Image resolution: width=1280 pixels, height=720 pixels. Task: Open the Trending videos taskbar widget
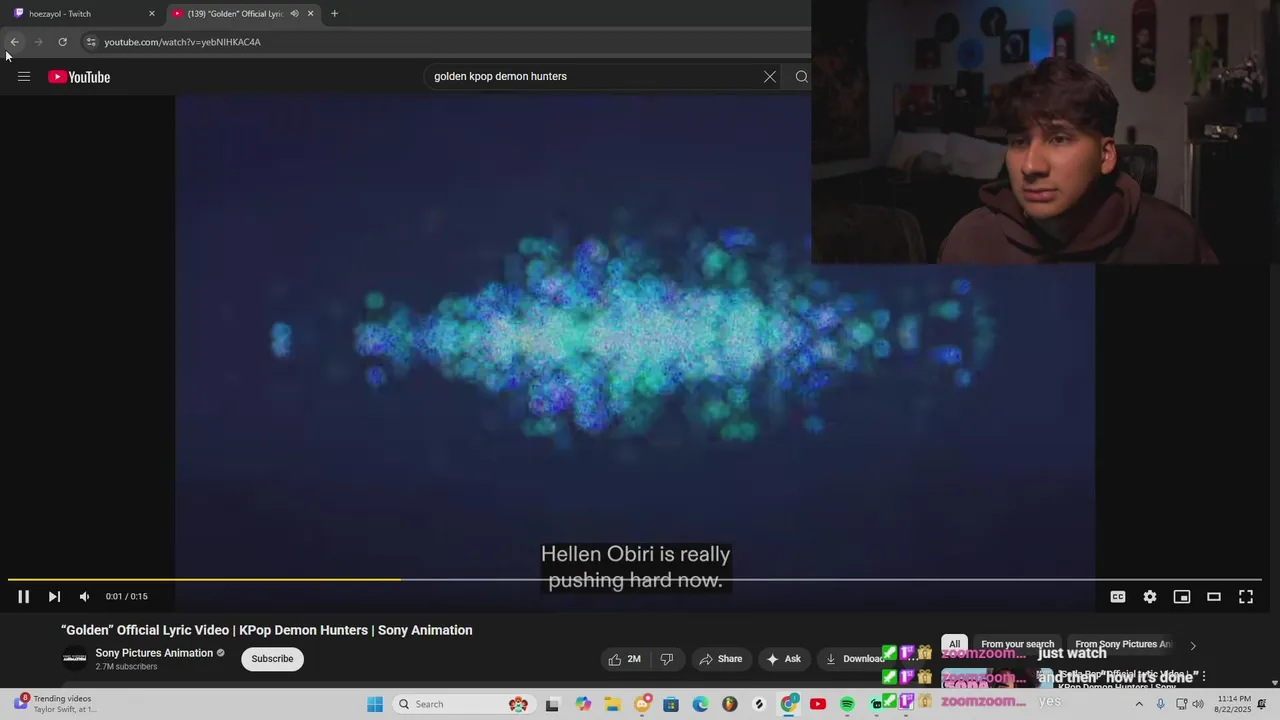(56, 704)
